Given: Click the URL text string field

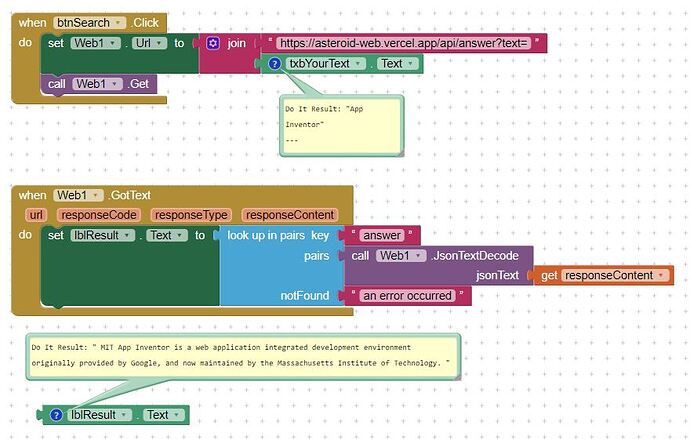Looking at the screenshot, I should [404, 43].
